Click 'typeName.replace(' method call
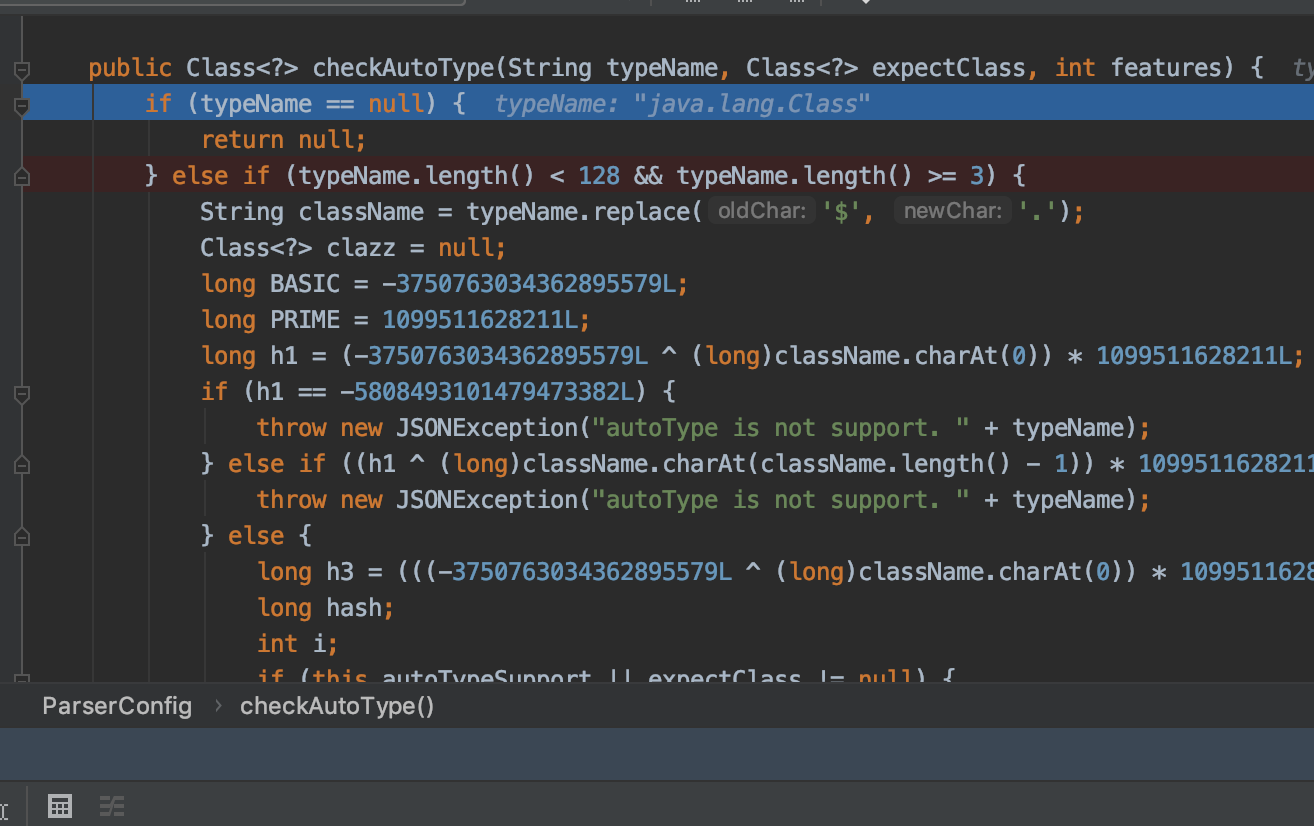 (x=585, y=212)
